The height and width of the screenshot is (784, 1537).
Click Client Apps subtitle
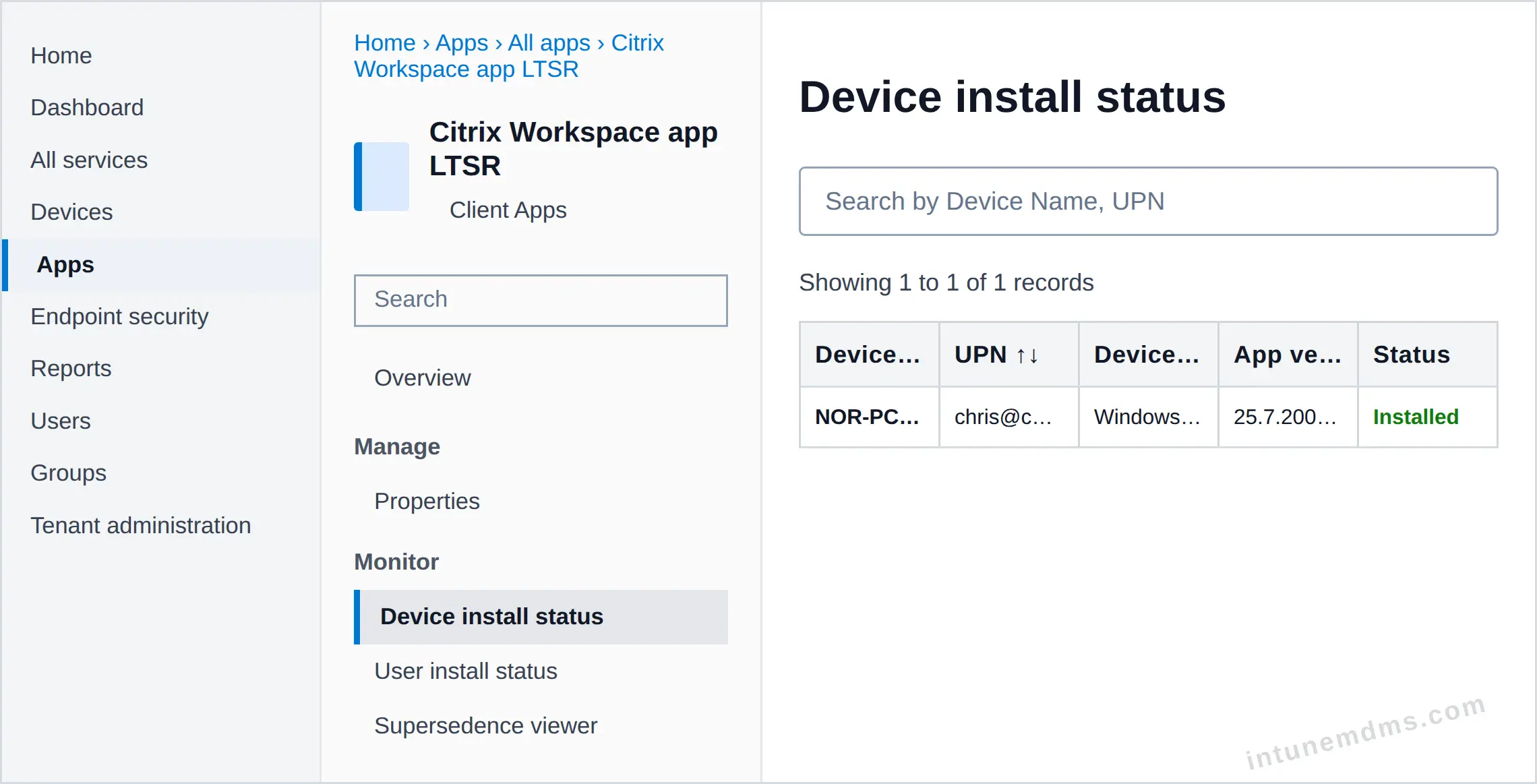508,210
